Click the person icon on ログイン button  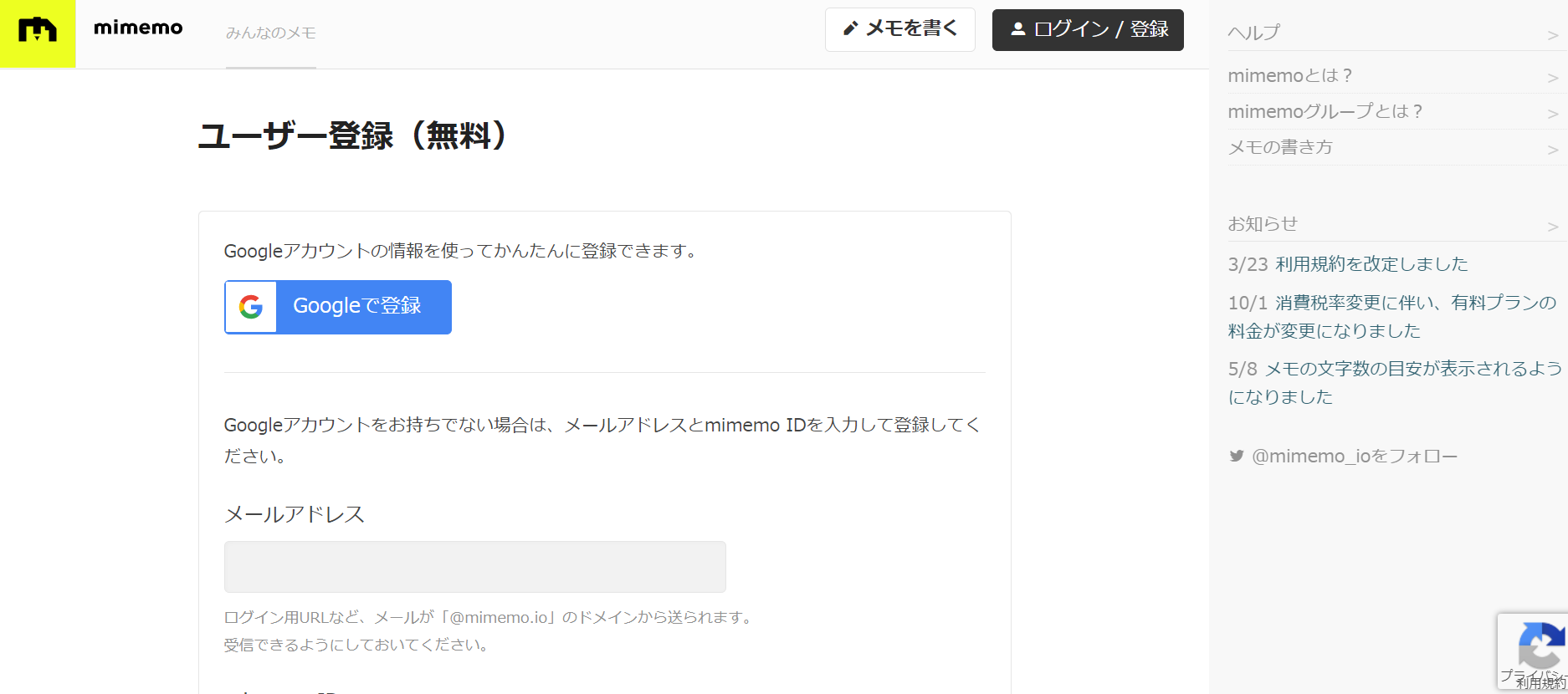click(1017, 29)
